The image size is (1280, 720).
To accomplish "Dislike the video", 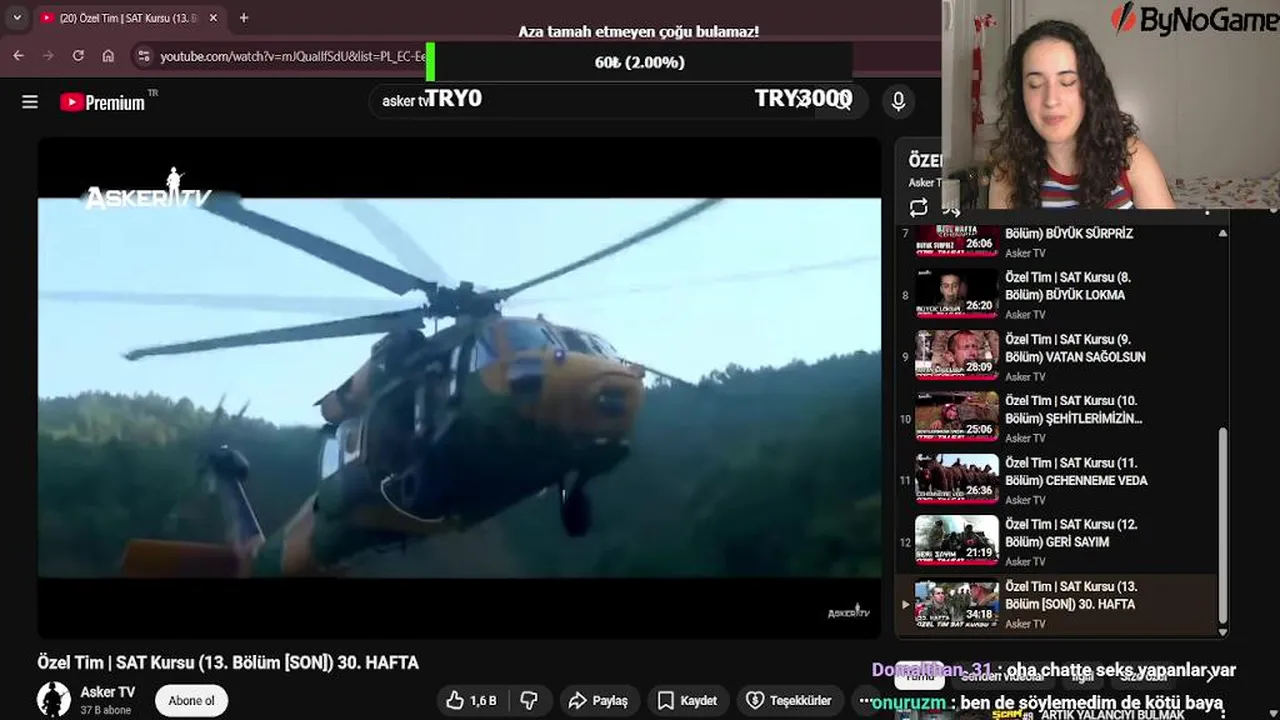I will 530,700.
